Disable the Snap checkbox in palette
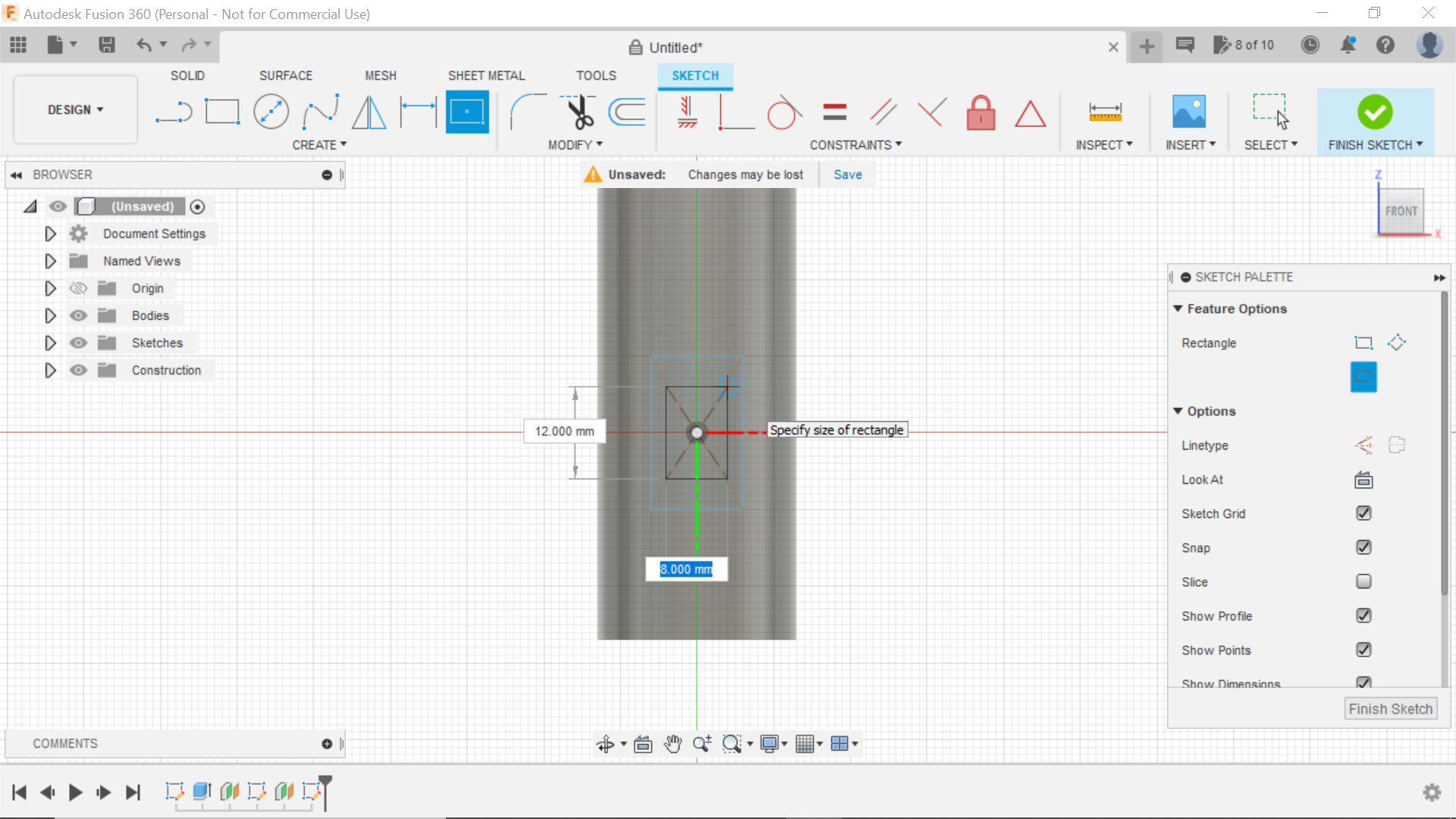 1362,547
